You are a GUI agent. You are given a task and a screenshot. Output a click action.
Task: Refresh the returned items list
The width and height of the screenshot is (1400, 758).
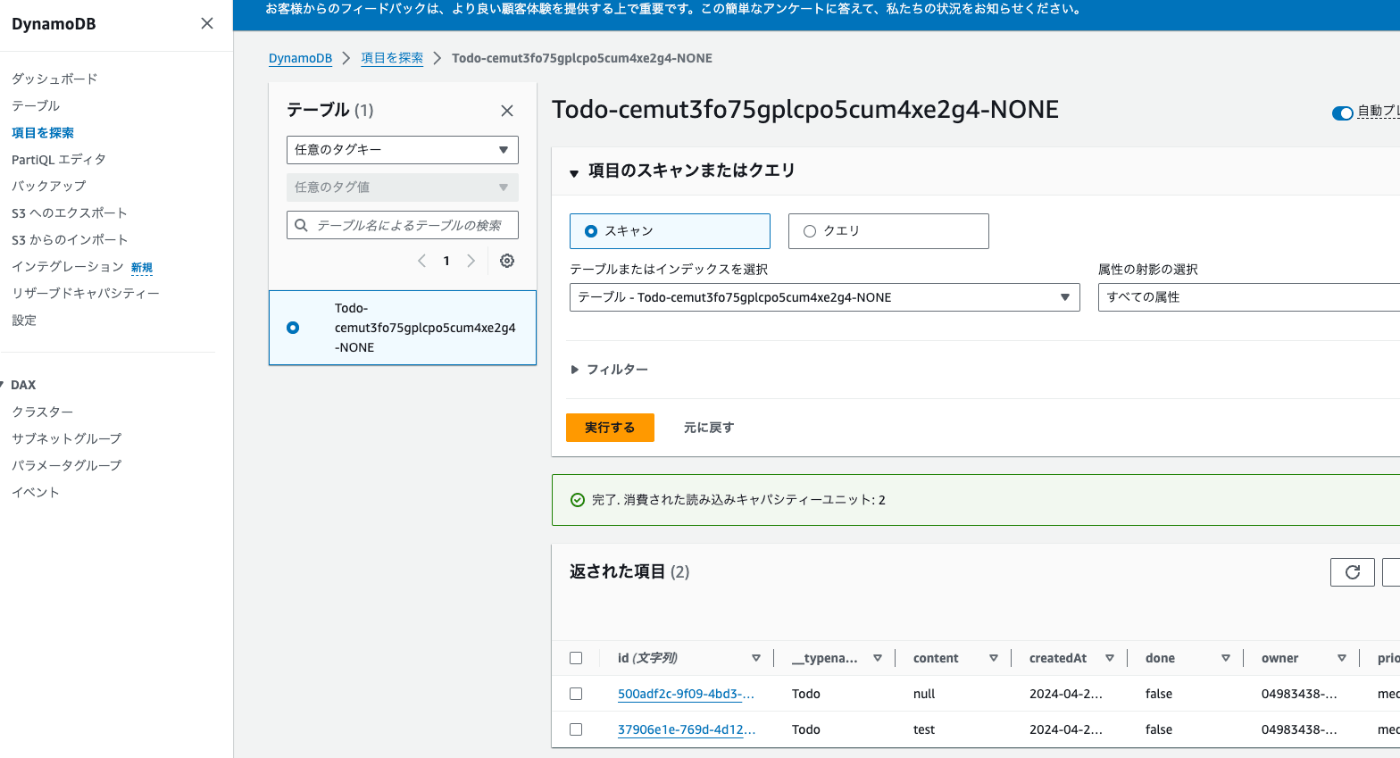tap(1352, 572)
